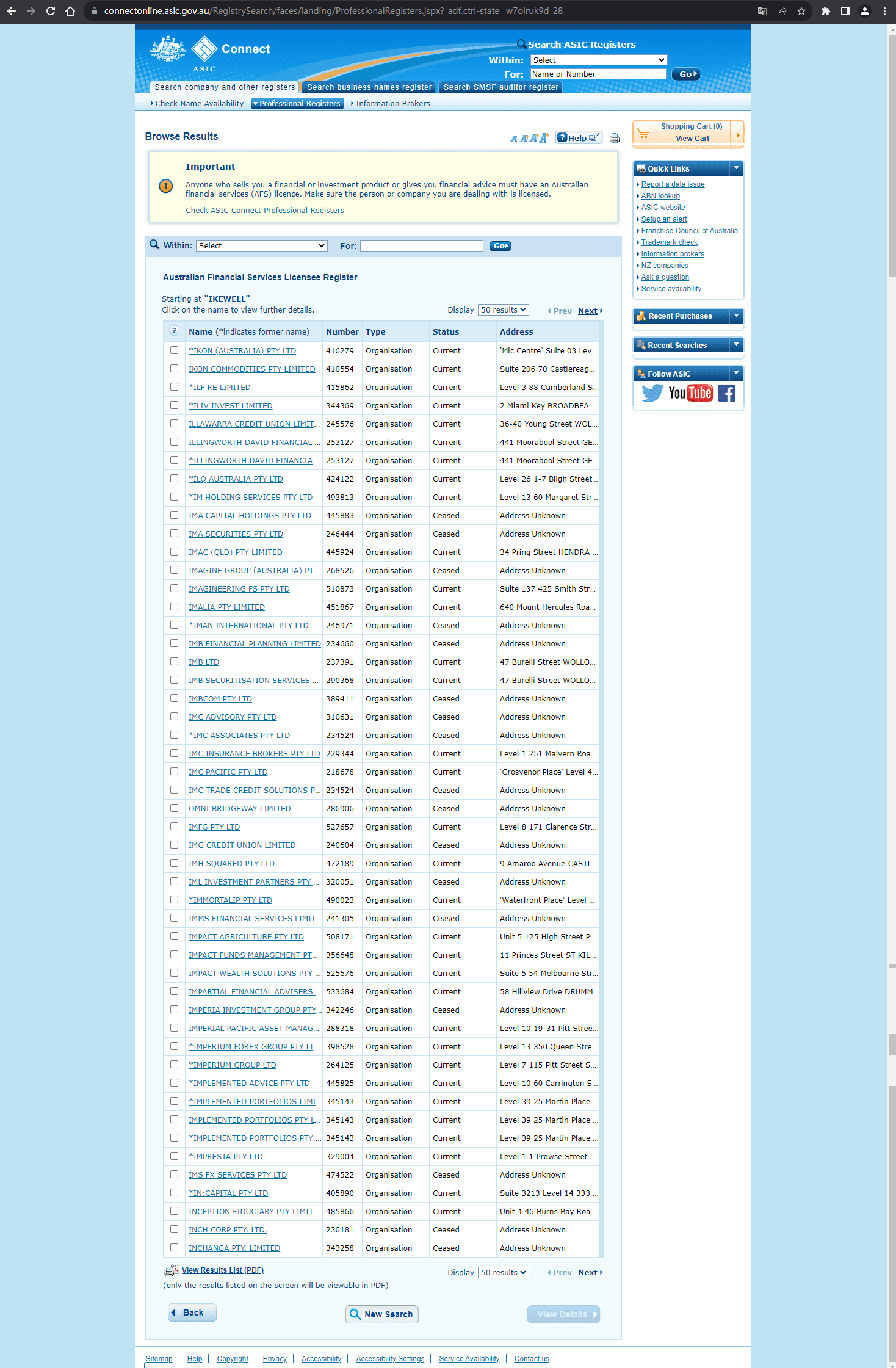Tick checkbox for IMS FX SERVICES PTY LTD
Screen dimensions: 896x1368
coord(174,1174)
